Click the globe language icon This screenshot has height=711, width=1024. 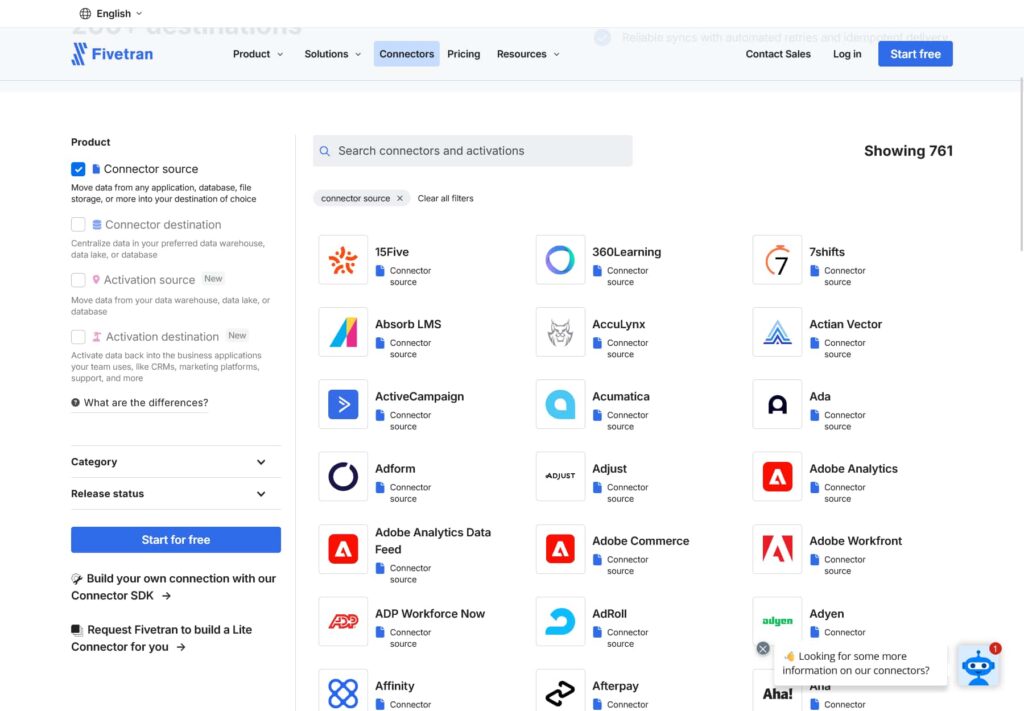click(85, 13)
